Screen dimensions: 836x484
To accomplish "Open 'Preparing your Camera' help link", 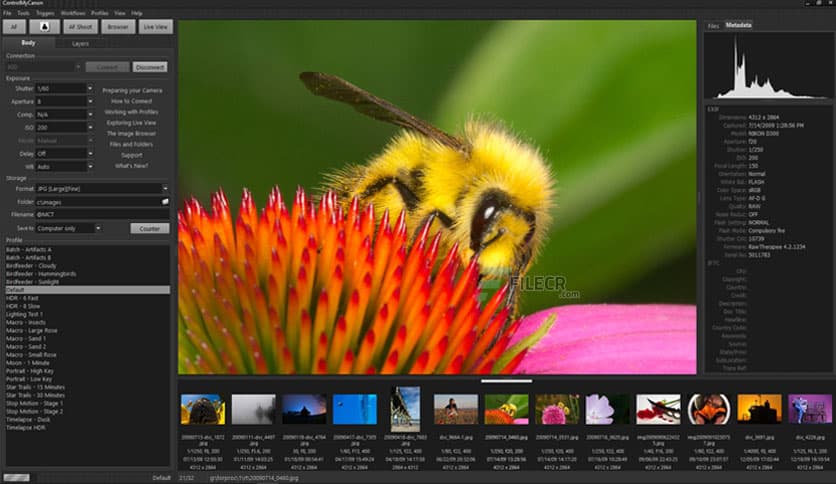I will (132, 91).
